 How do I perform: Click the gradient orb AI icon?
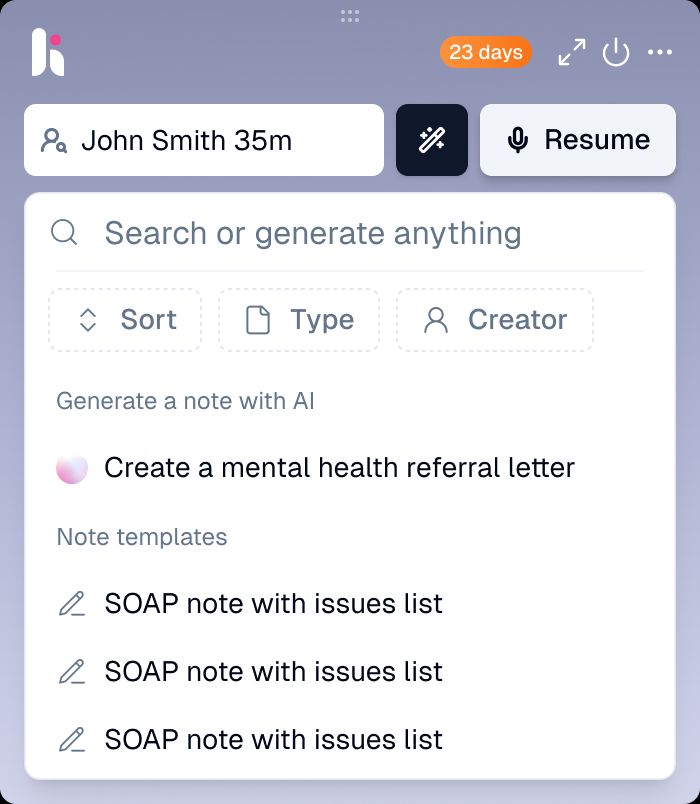(x=72, y=468)
